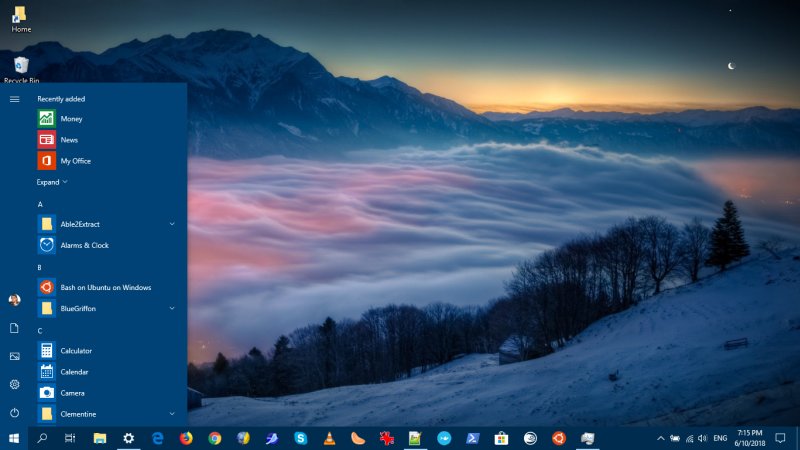Expand the Start hamburger menu
Viewport: 800px width, 450px height.
coord(14,99)
